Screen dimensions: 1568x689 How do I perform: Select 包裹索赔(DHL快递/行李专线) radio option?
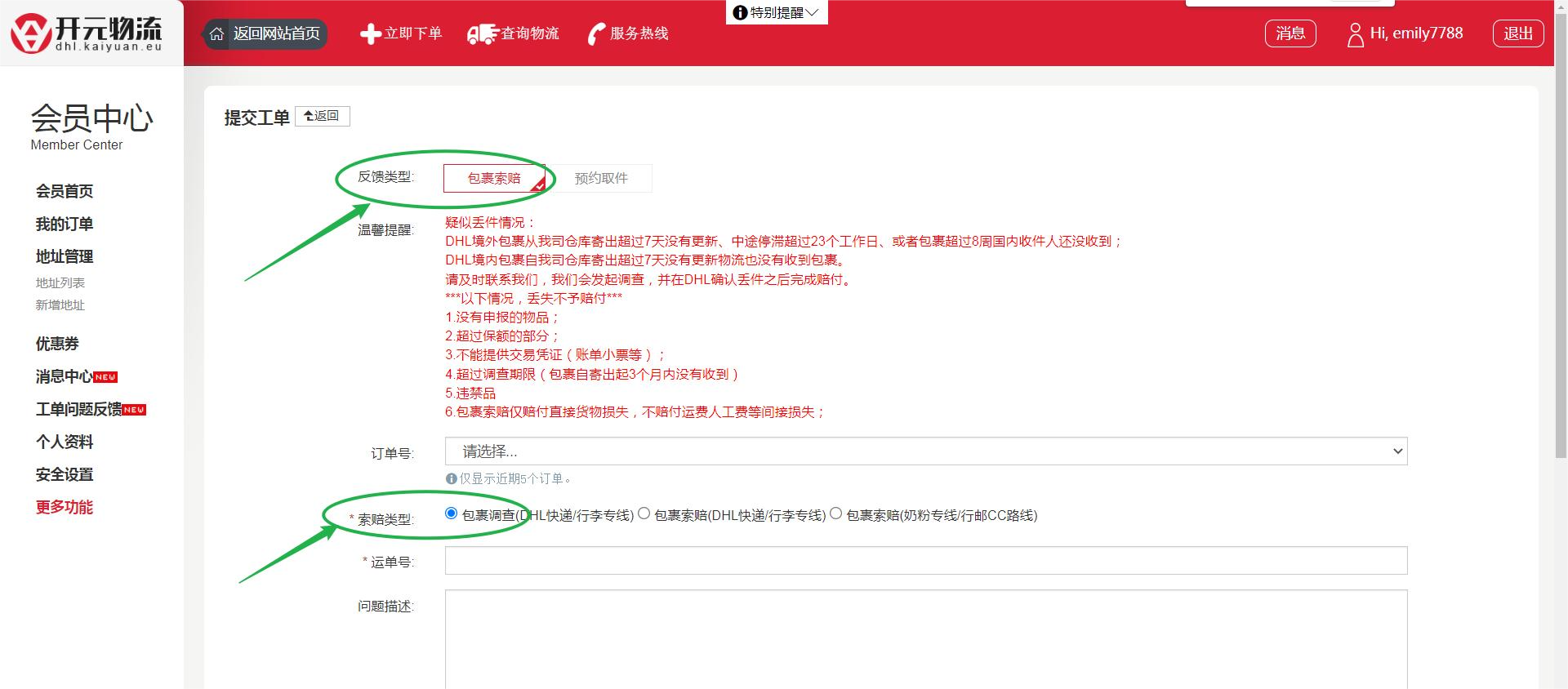pos(644,513)
